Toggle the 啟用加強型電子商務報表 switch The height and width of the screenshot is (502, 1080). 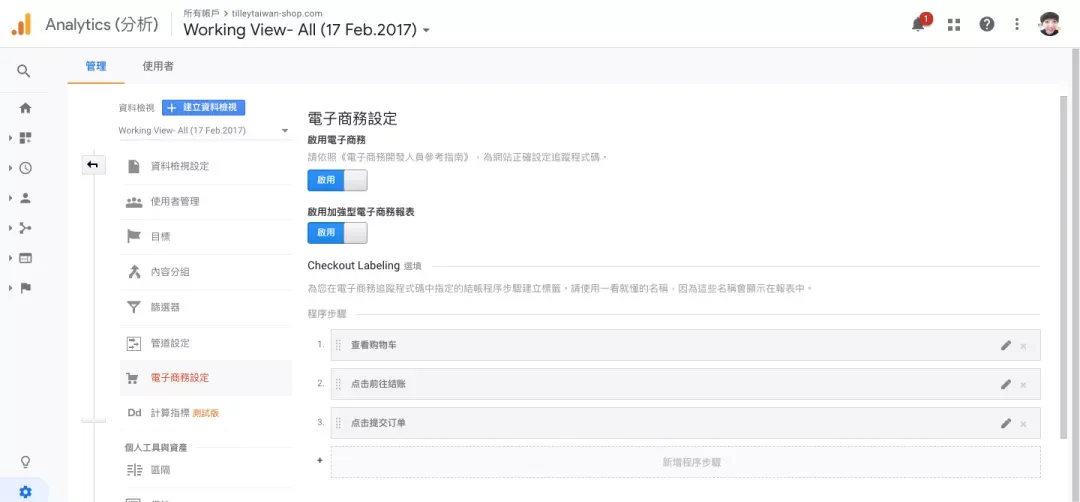338,233
